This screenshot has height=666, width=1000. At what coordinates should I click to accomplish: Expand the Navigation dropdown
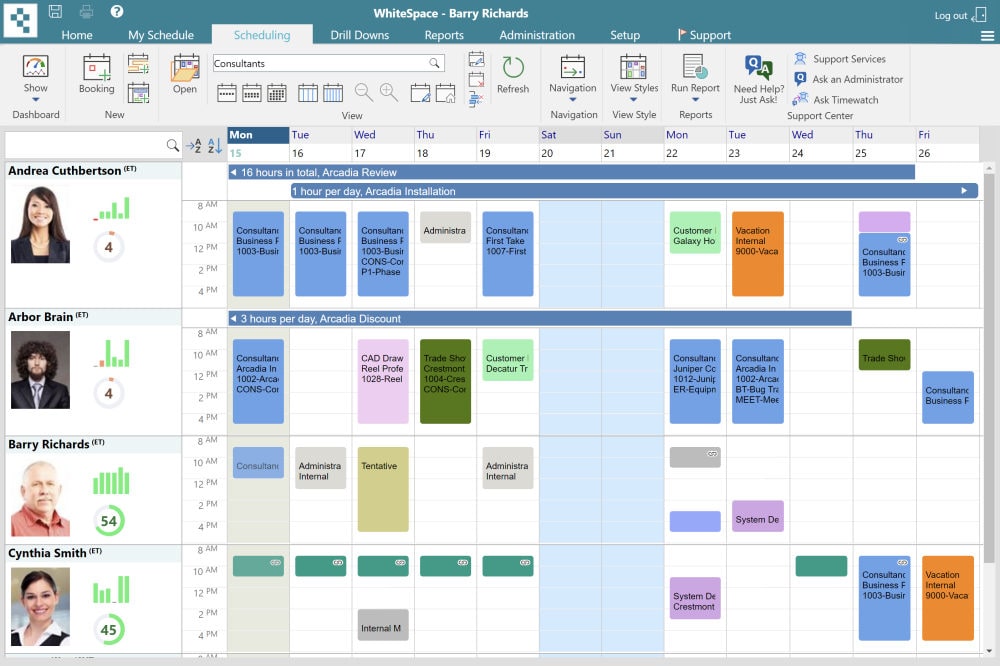click(573, 100)
